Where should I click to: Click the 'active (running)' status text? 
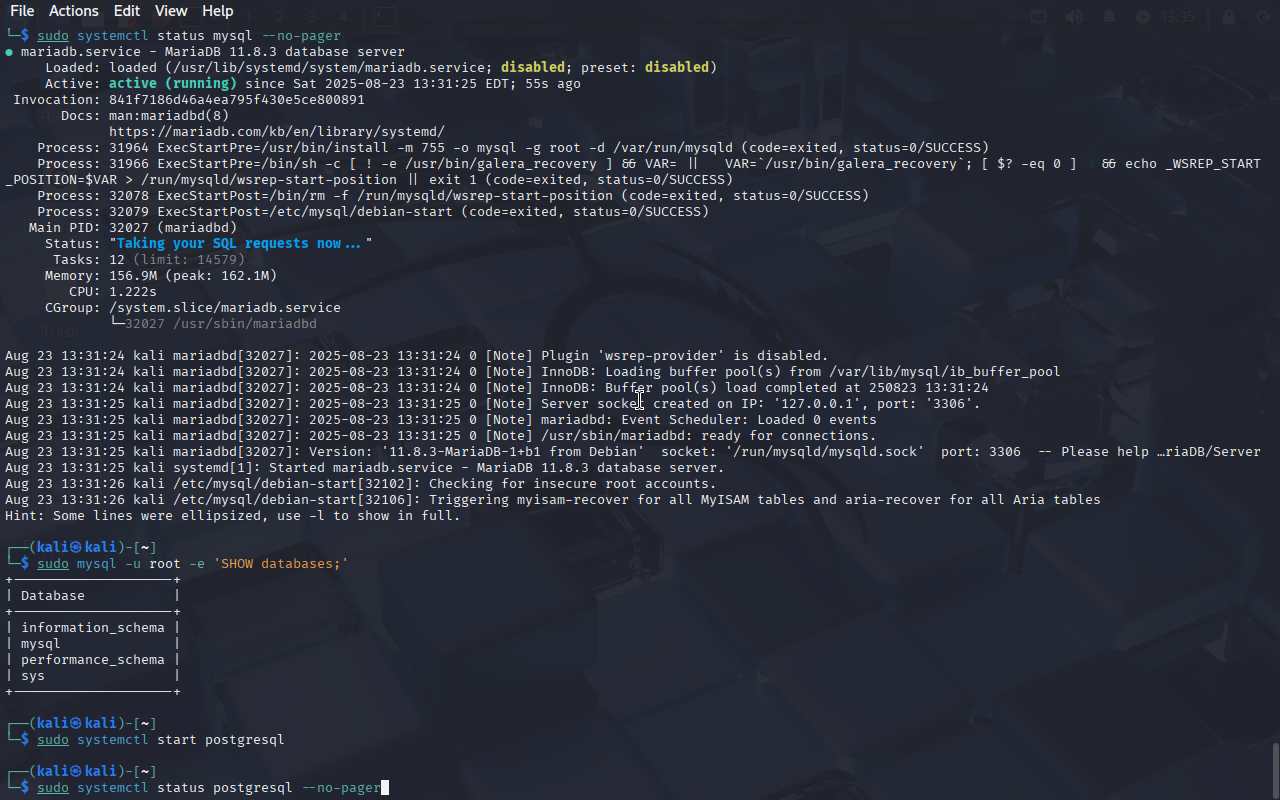tap(173, 84)
